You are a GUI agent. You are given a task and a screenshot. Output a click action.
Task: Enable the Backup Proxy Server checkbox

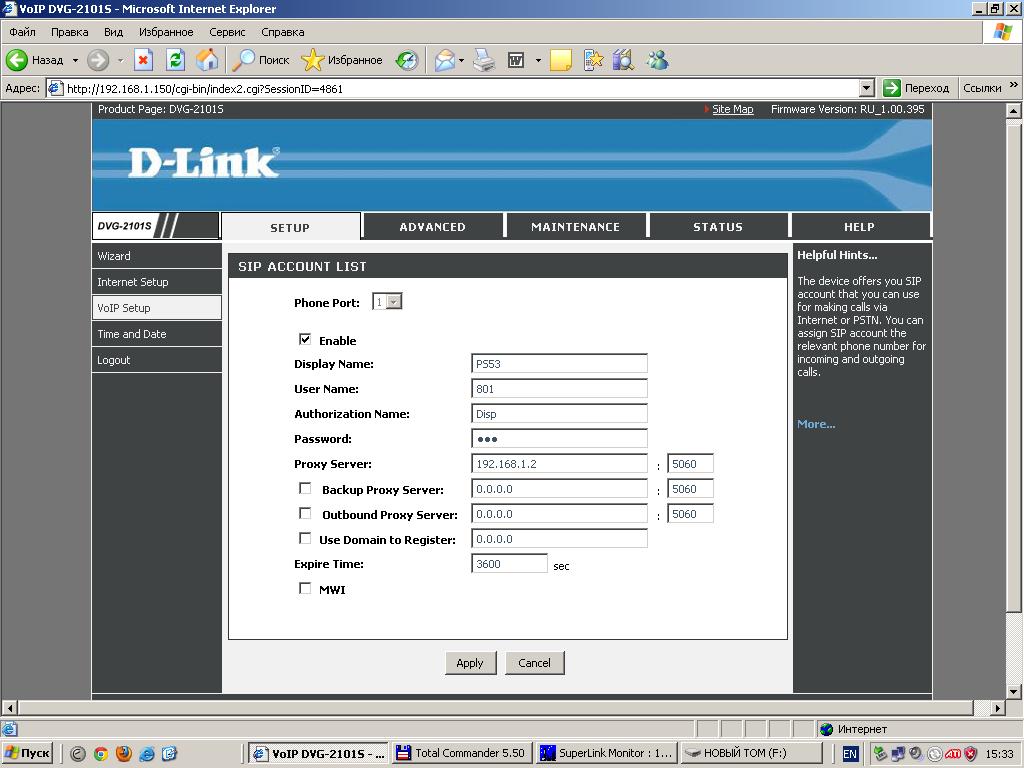[305, 488]
